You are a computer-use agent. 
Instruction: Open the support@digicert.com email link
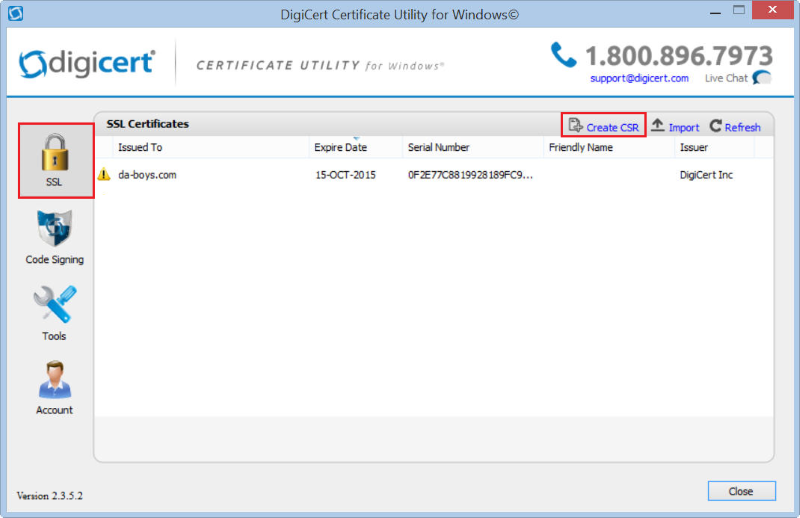click(x=639, y=78)
